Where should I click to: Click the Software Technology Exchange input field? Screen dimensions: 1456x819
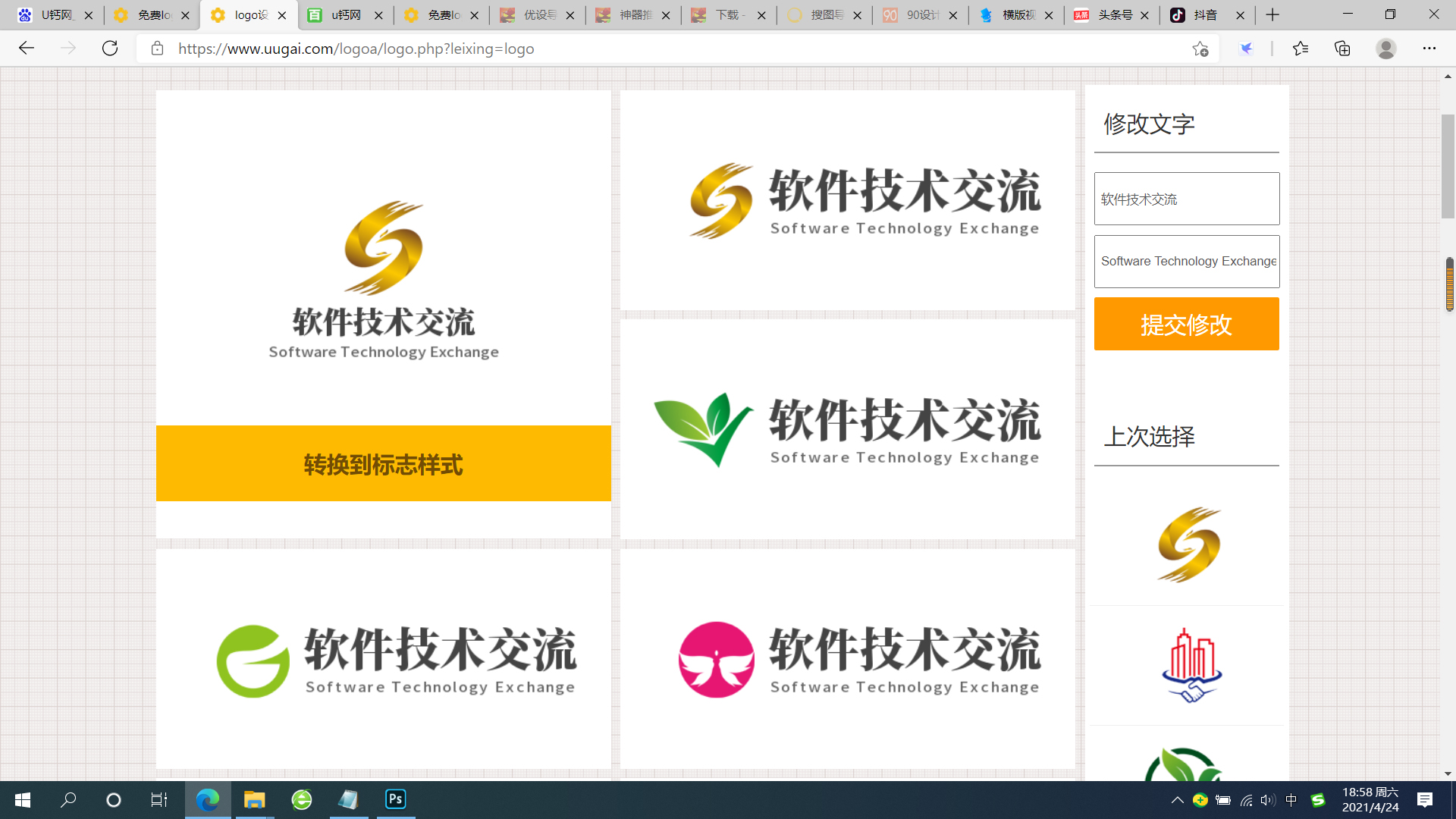[x=1186, y=262]
